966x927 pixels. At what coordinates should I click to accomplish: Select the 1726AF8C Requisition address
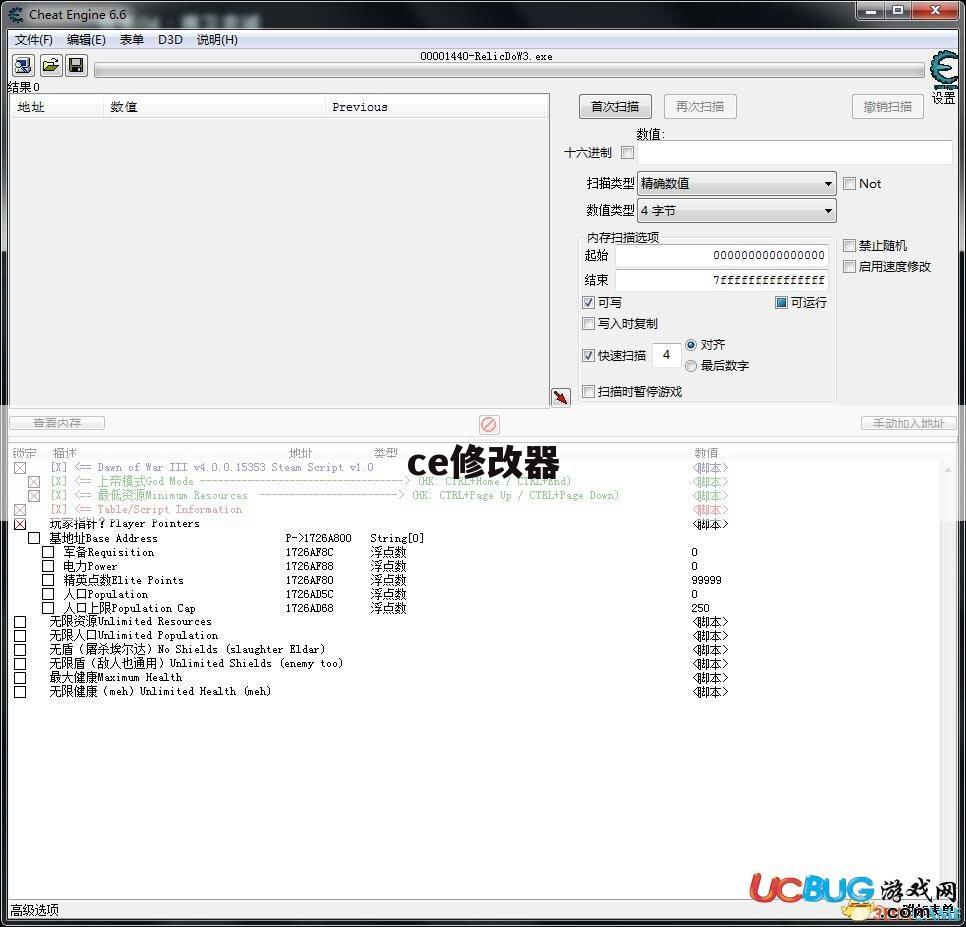point(309,552)
